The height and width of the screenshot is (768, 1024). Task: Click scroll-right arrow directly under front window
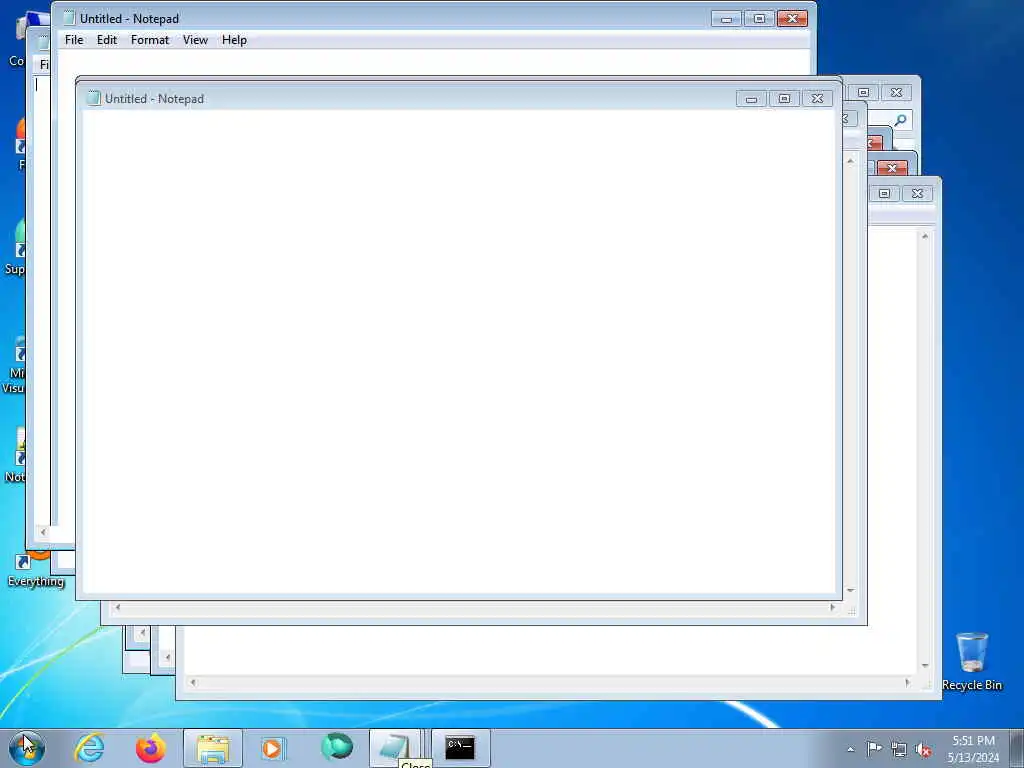click(x=832, y=607)
